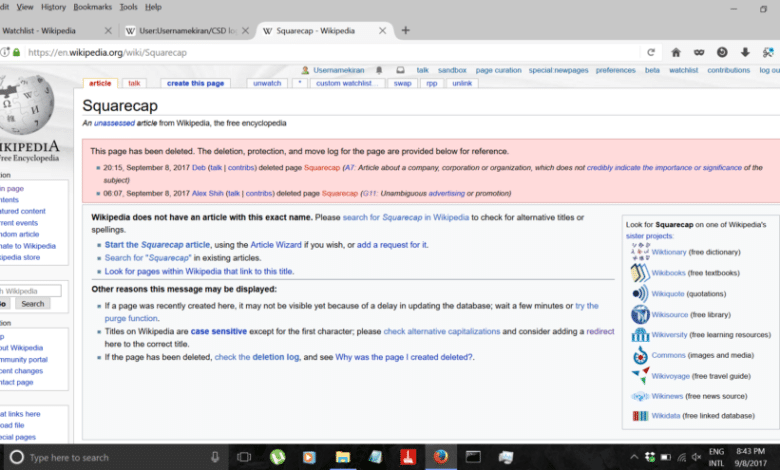780x470 pixels.
Task: Click the Search button in the sidebar
Action: (33, 304)
